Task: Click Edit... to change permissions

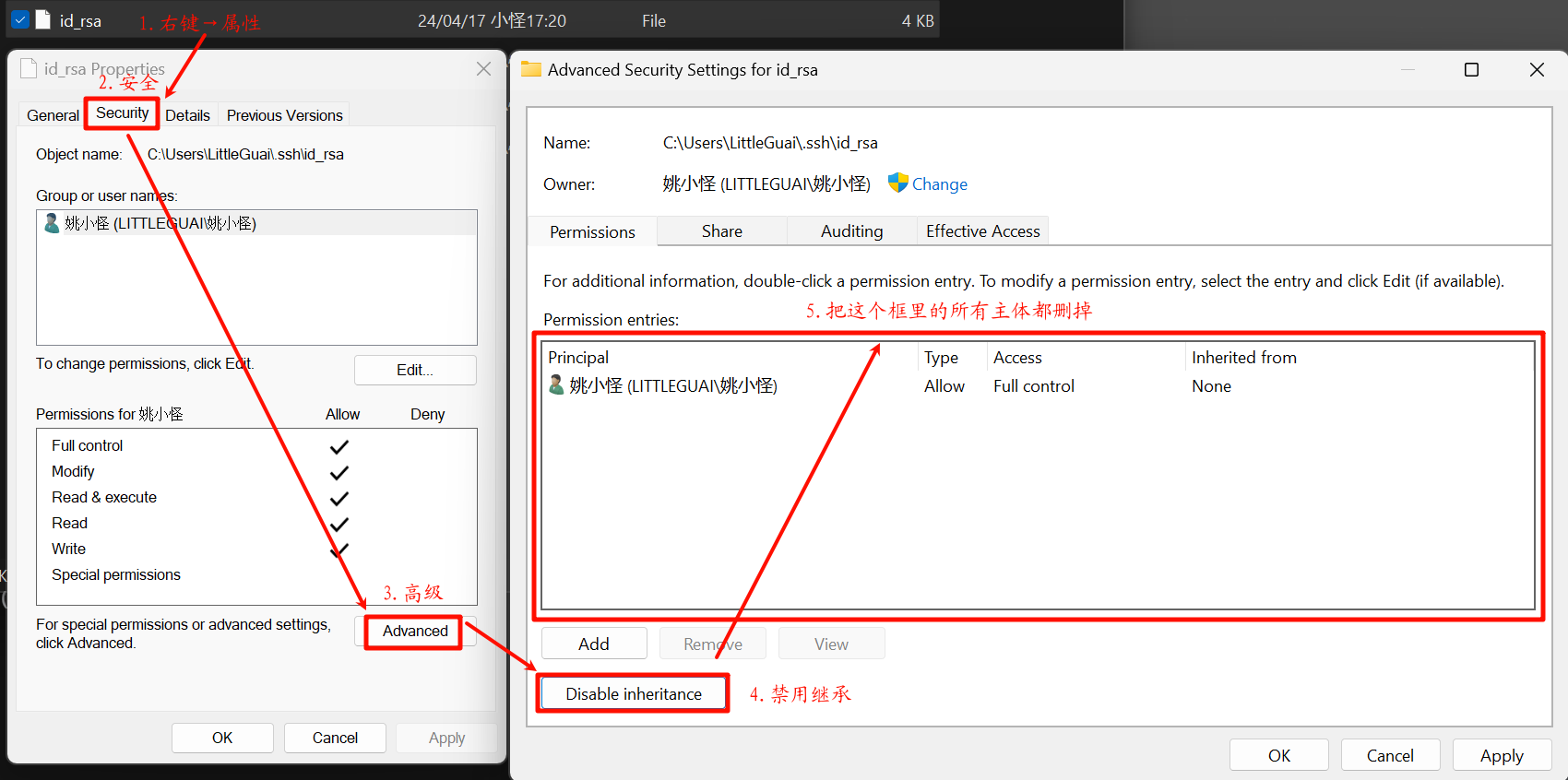Action: point(415,370)
